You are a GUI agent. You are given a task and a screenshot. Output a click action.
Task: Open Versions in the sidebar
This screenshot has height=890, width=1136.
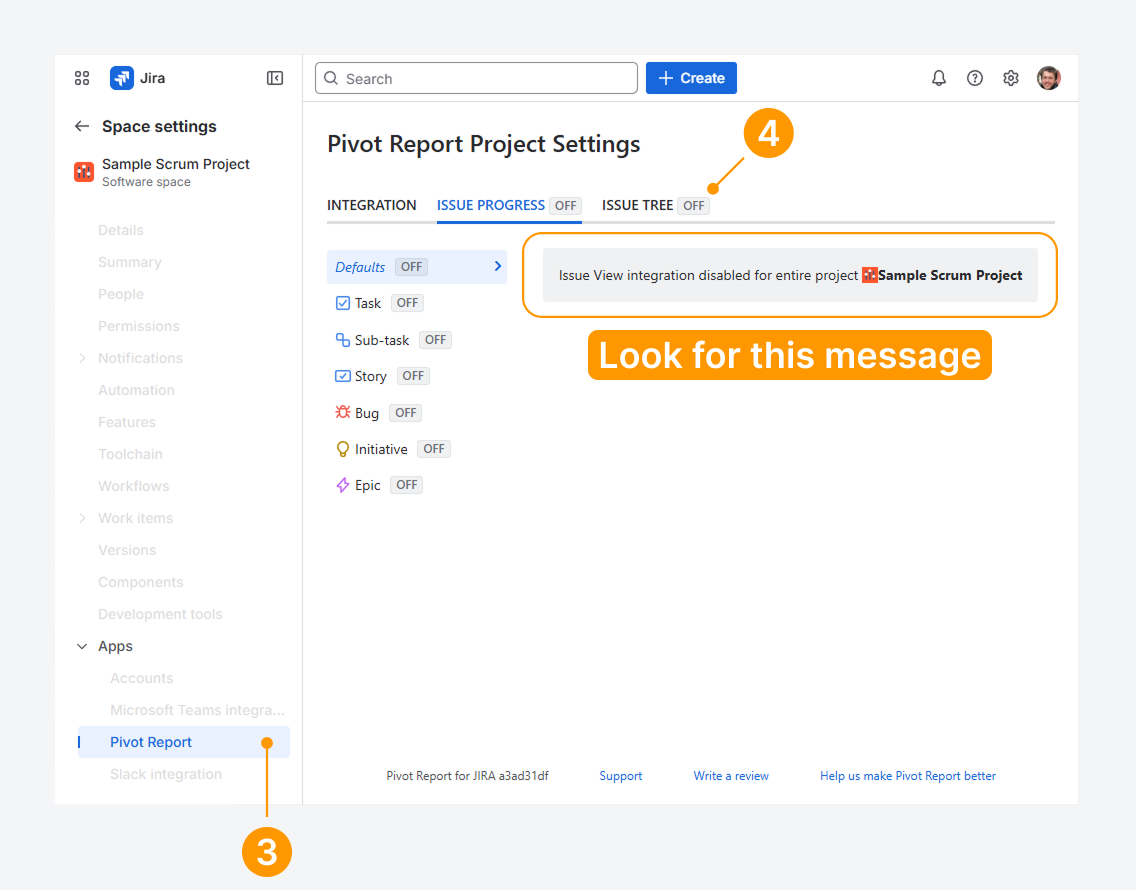[127, 550]
